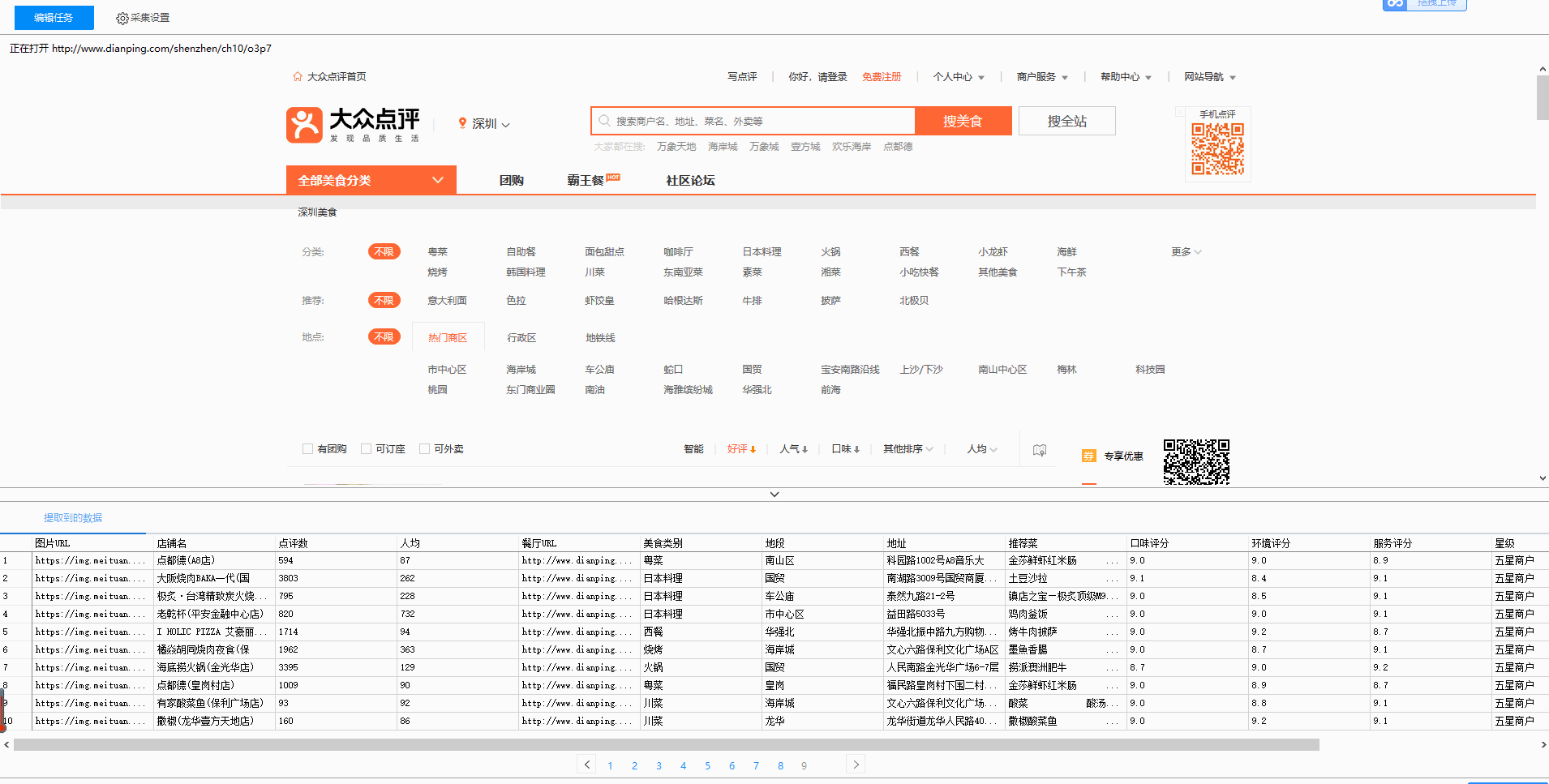This screenshot has height=784, width=1549.
Task: Switch to the 编辑任务 tab
Action: 54,17
